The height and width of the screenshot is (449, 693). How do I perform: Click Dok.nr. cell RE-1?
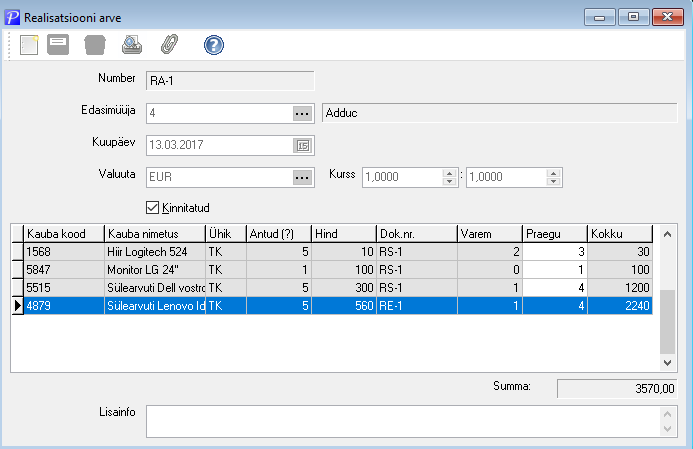click(417, 306)
